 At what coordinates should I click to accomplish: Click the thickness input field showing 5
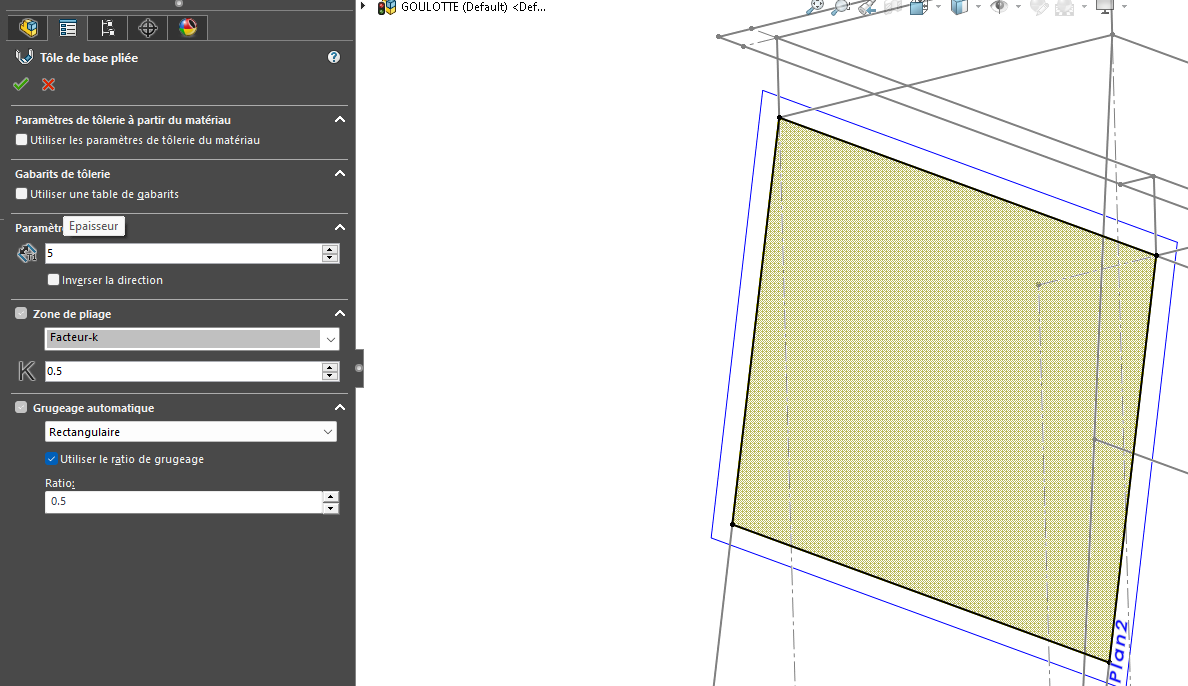click(x=182, y=254)
